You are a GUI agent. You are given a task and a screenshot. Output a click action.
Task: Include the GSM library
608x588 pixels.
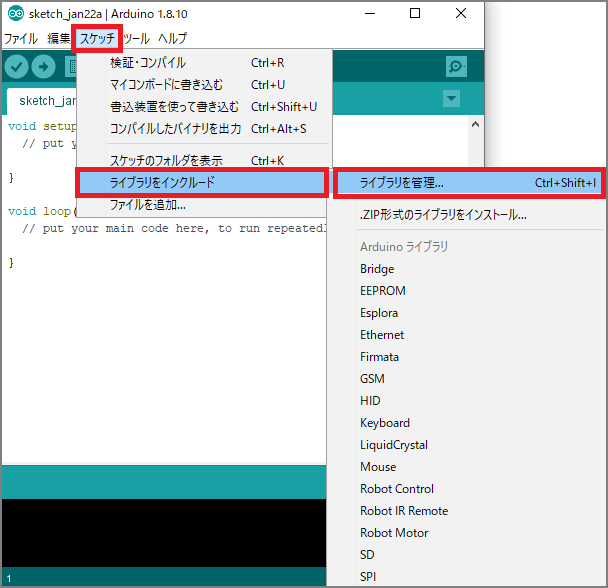tap(466, 379)
